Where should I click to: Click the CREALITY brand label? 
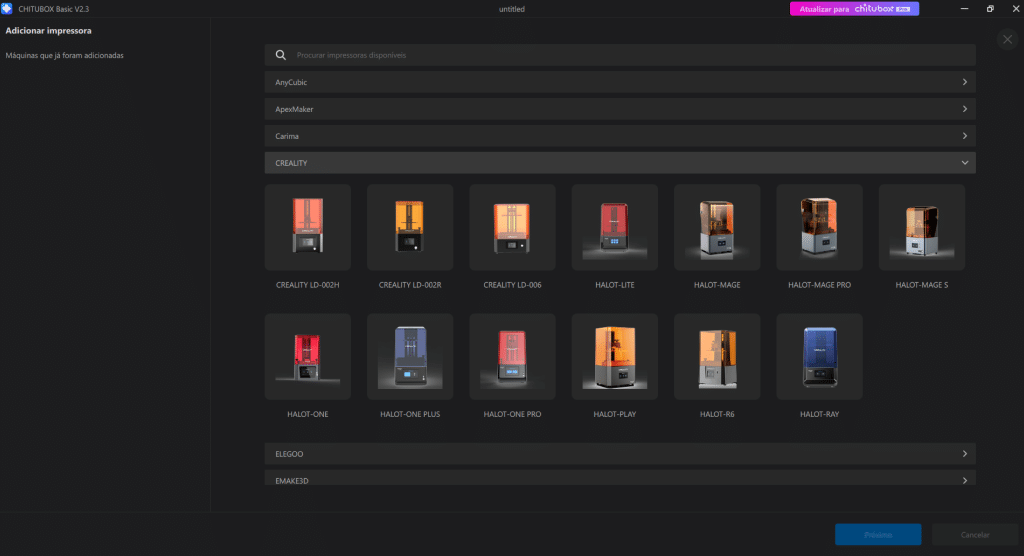[x=291, y=163]
